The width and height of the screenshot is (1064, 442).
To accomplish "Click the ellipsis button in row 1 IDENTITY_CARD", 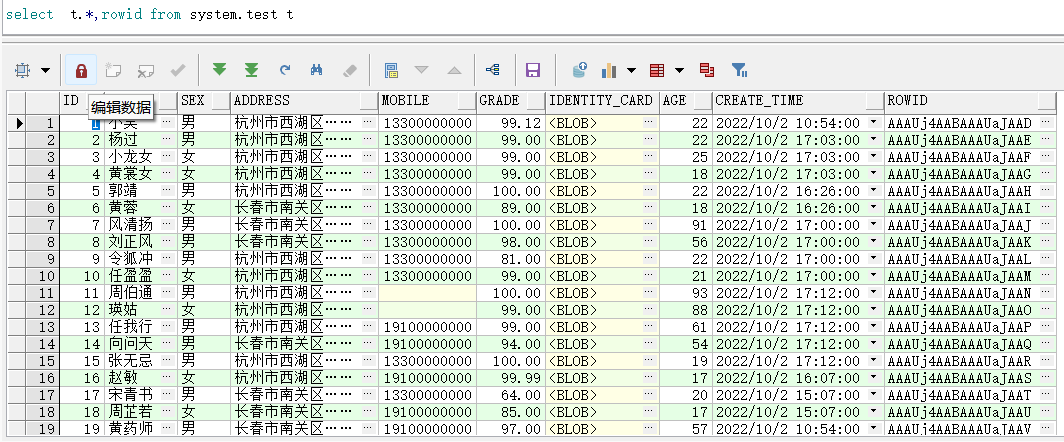I will click(x=648, y=123).
